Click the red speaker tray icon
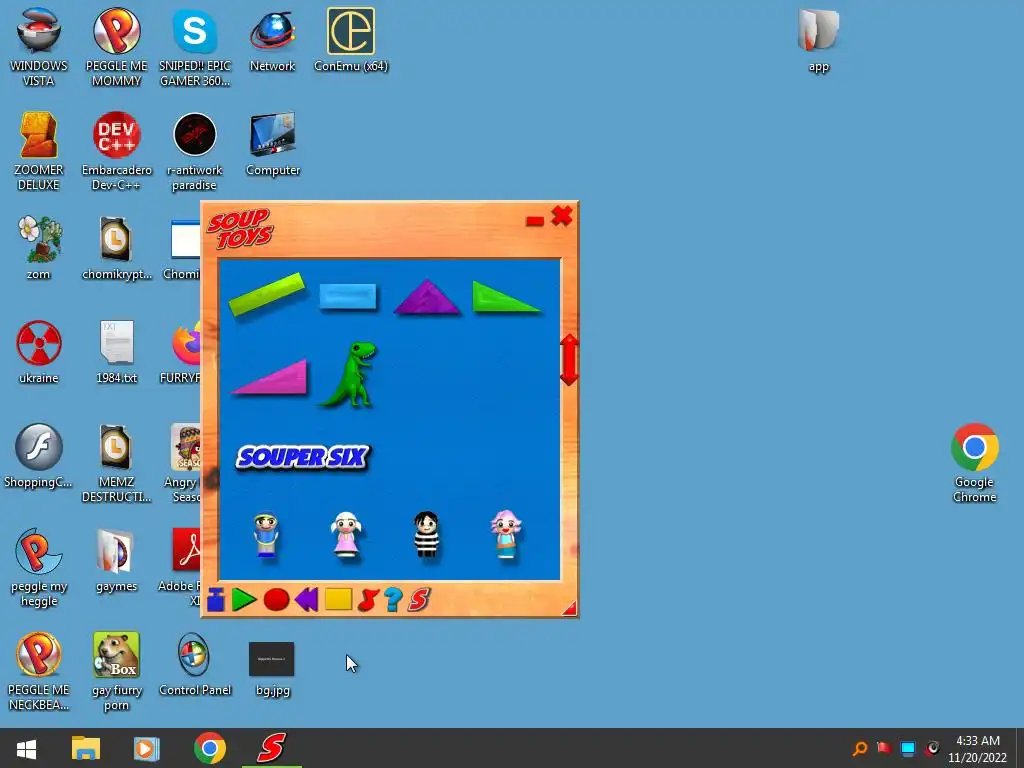The height and width of the screenshot is (768, 1024). tap(932, 748)
